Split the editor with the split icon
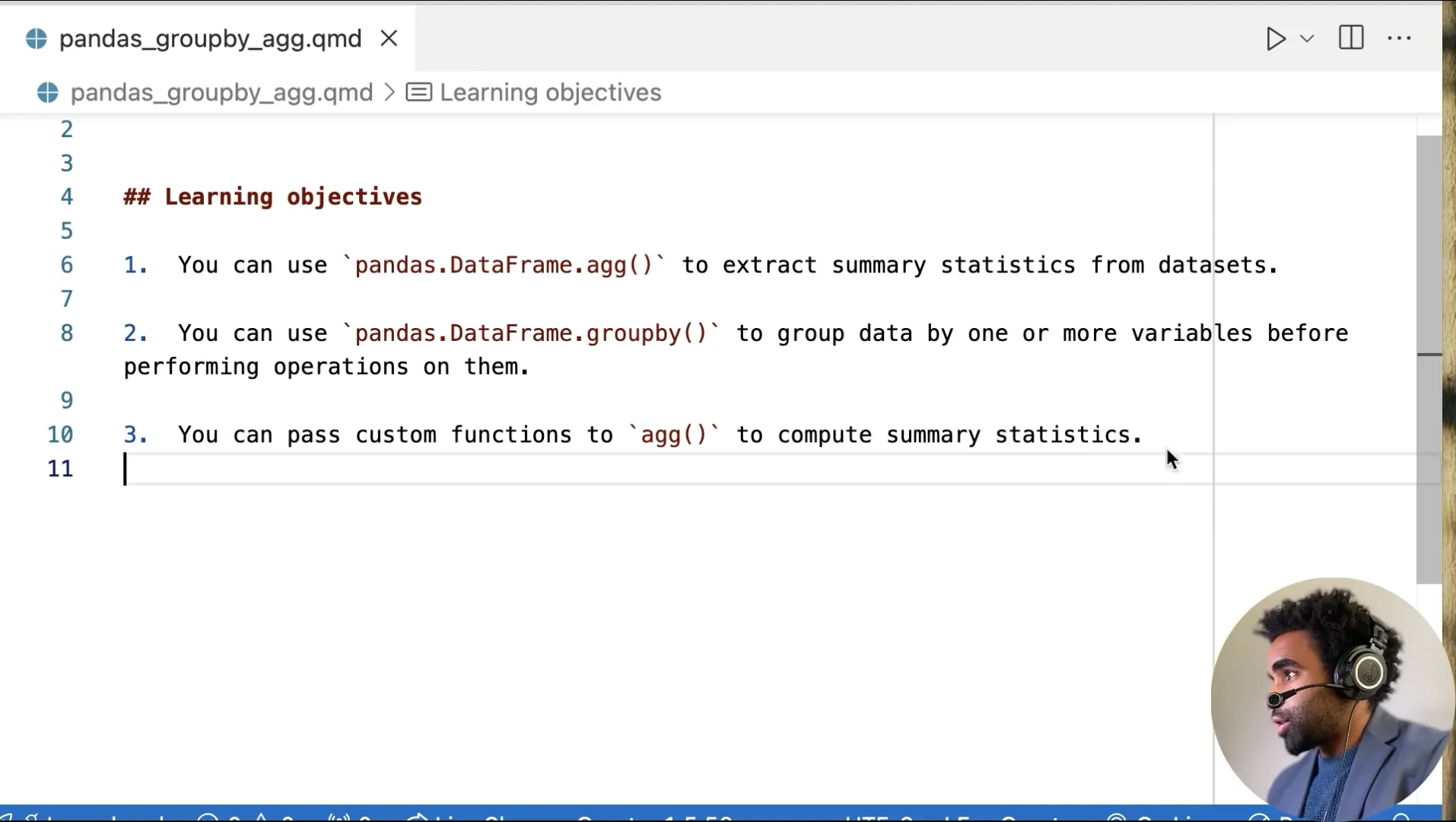 1351,38
